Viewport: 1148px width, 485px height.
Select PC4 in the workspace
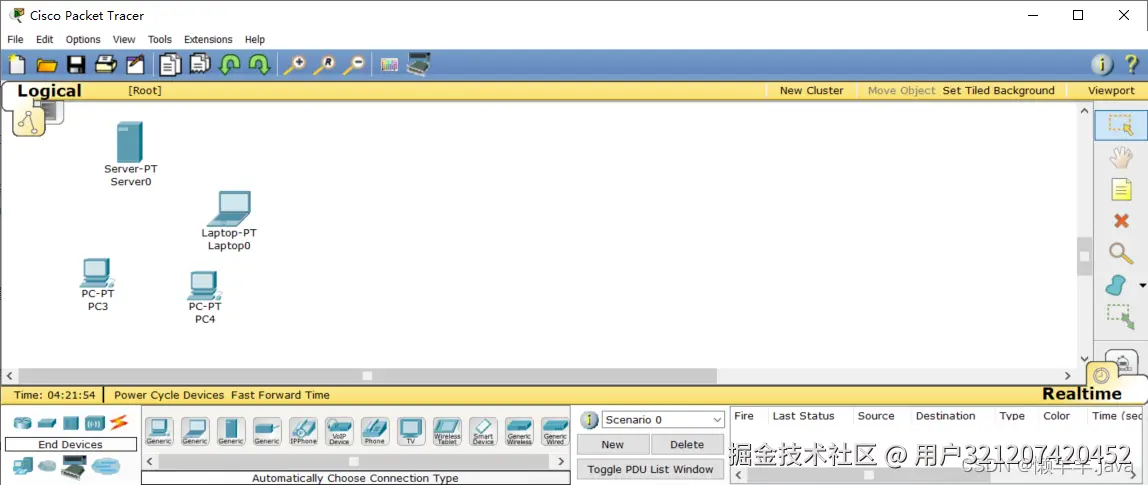pos(204,286)
